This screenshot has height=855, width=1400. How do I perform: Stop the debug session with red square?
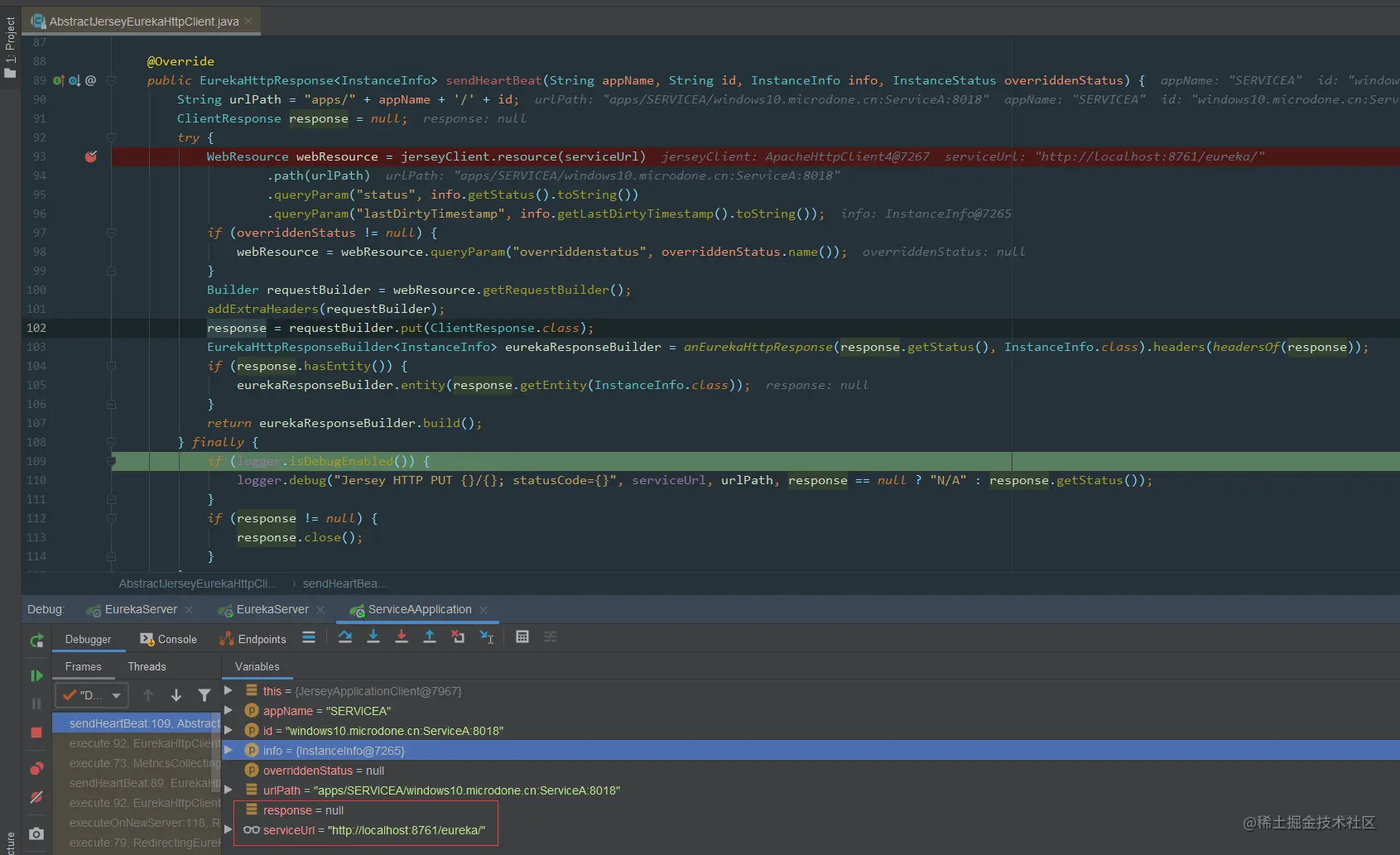tap(36, 733)
